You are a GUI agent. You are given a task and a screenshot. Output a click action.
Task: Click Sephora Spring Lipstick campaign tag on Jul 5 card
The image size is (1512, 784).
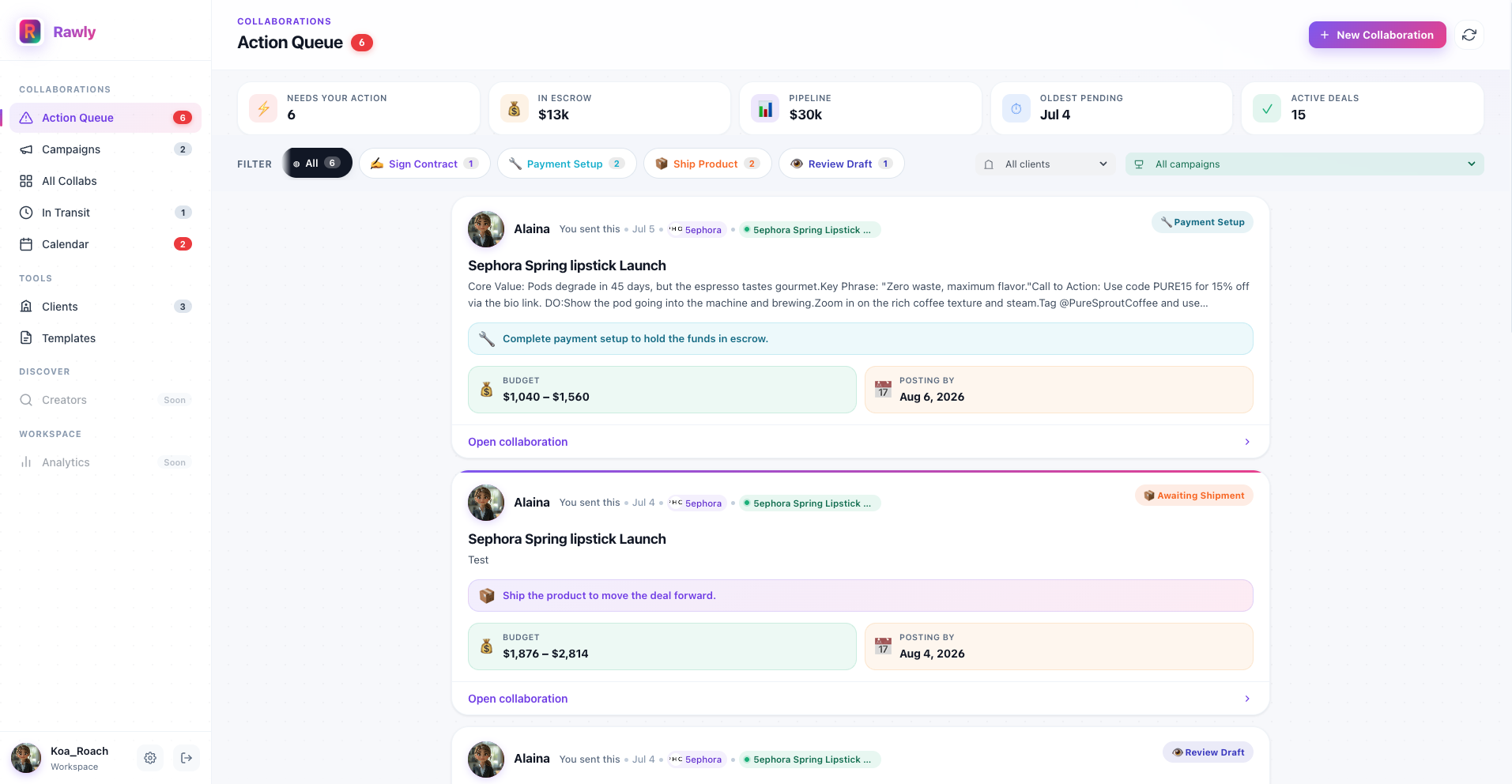click(x=810, y=230)
